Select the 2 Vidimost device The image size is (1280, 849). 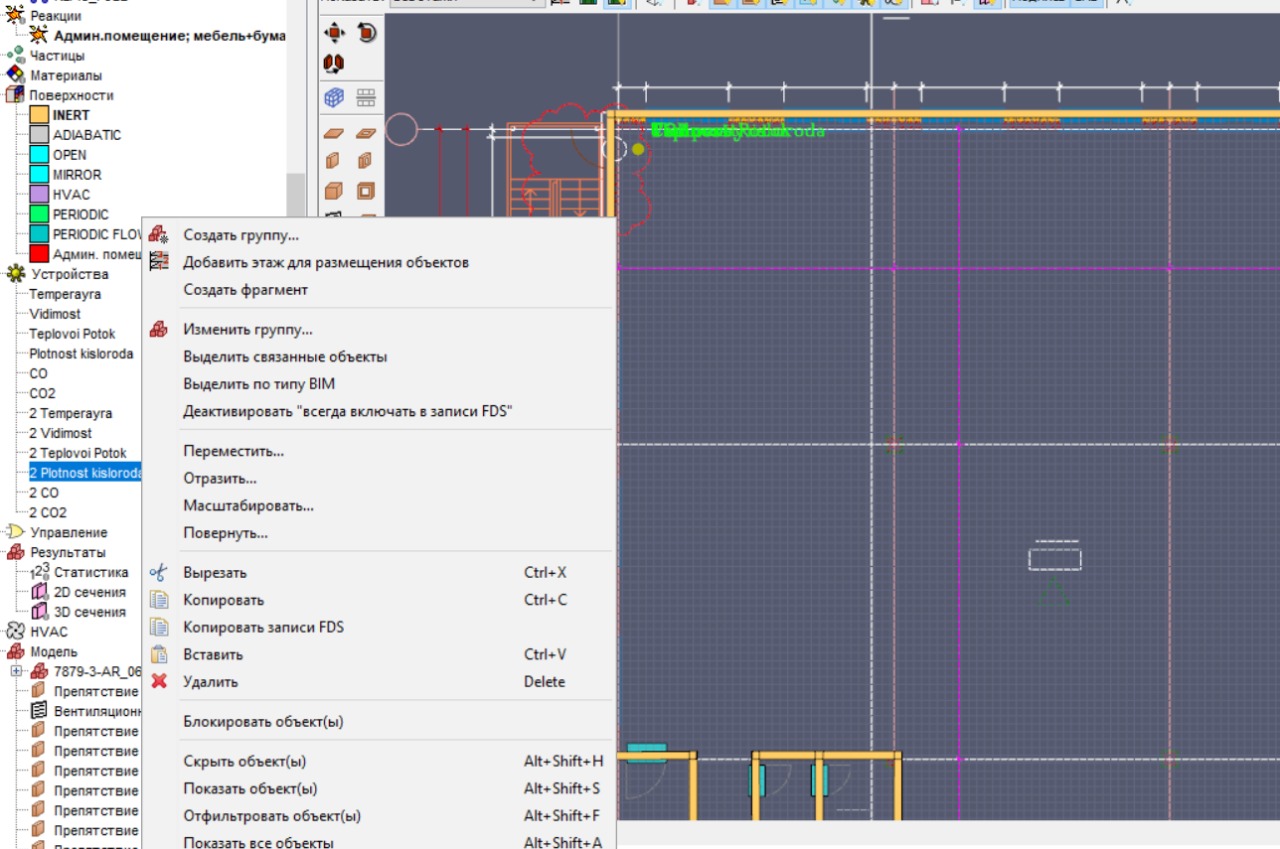click(60, 433)
